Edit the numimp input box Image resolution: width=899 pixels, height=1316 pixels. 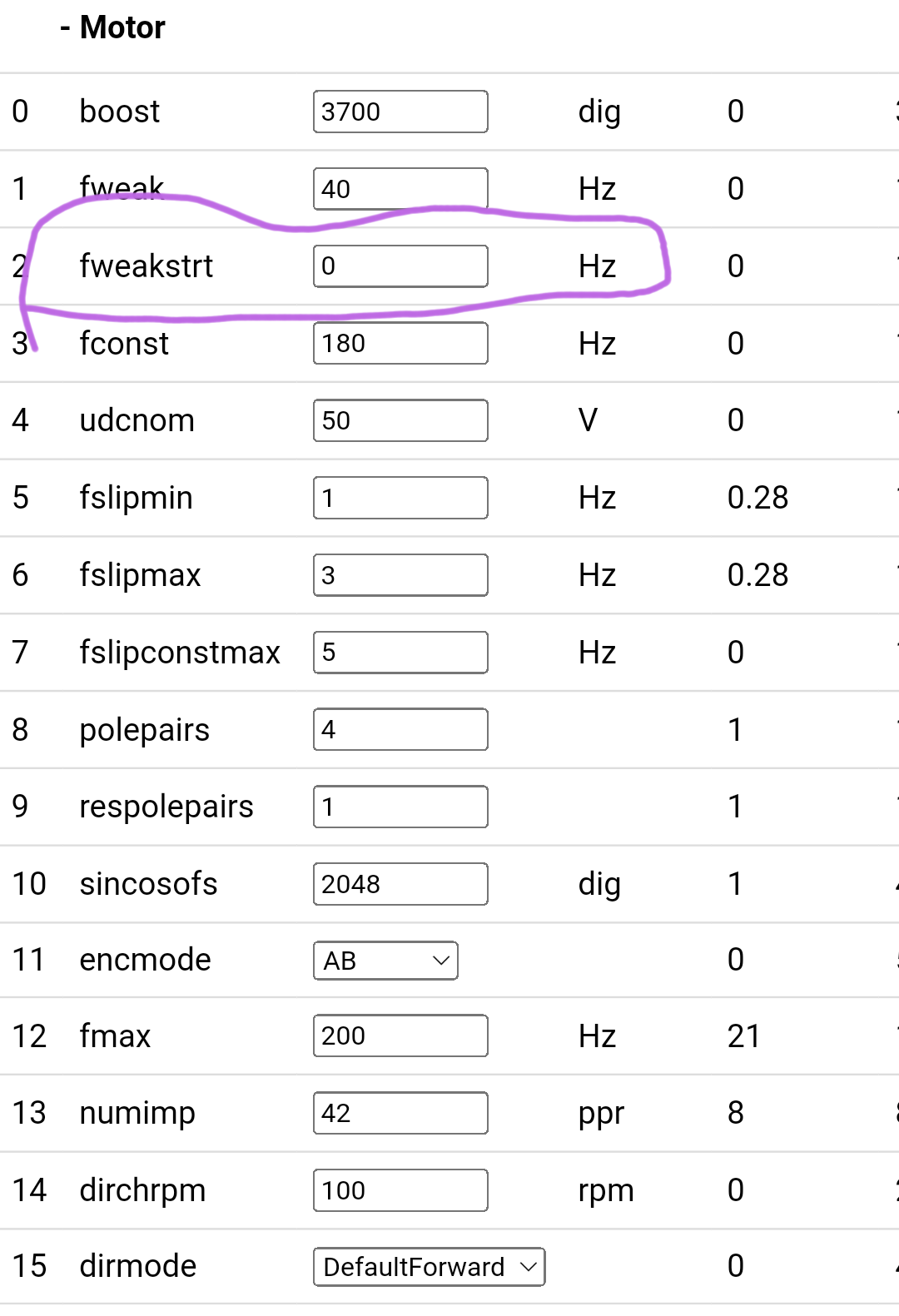point(400,1113)
